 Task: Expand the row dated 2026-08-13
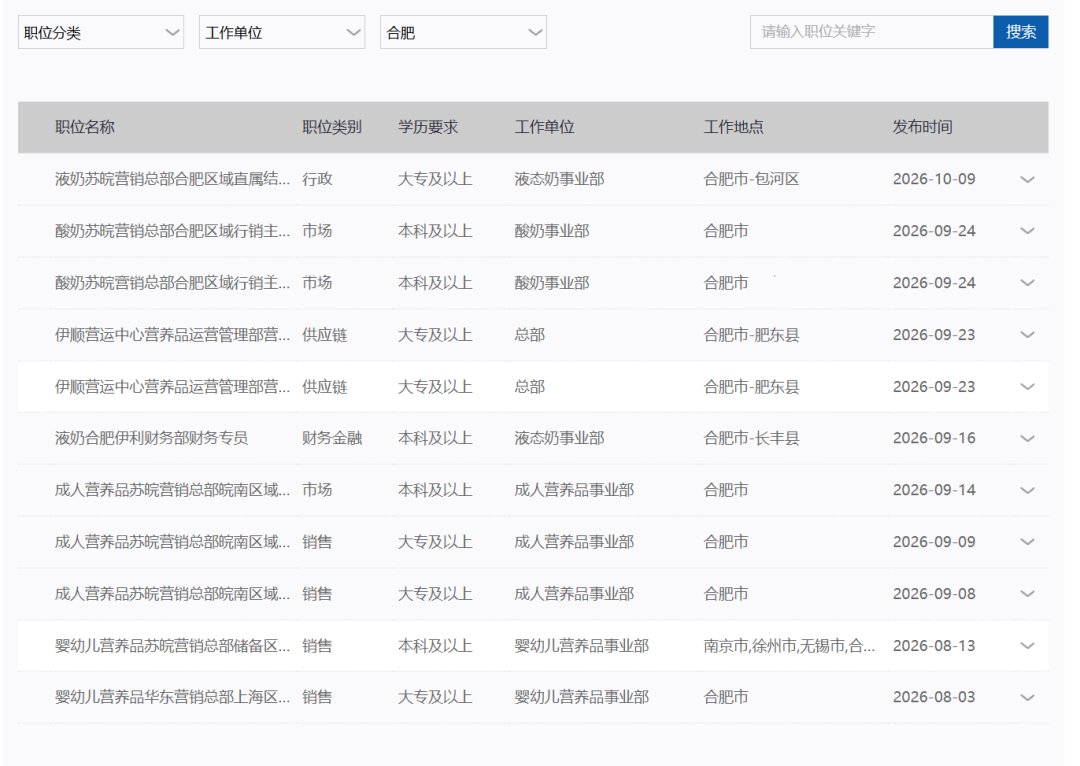click(1027, 646)
